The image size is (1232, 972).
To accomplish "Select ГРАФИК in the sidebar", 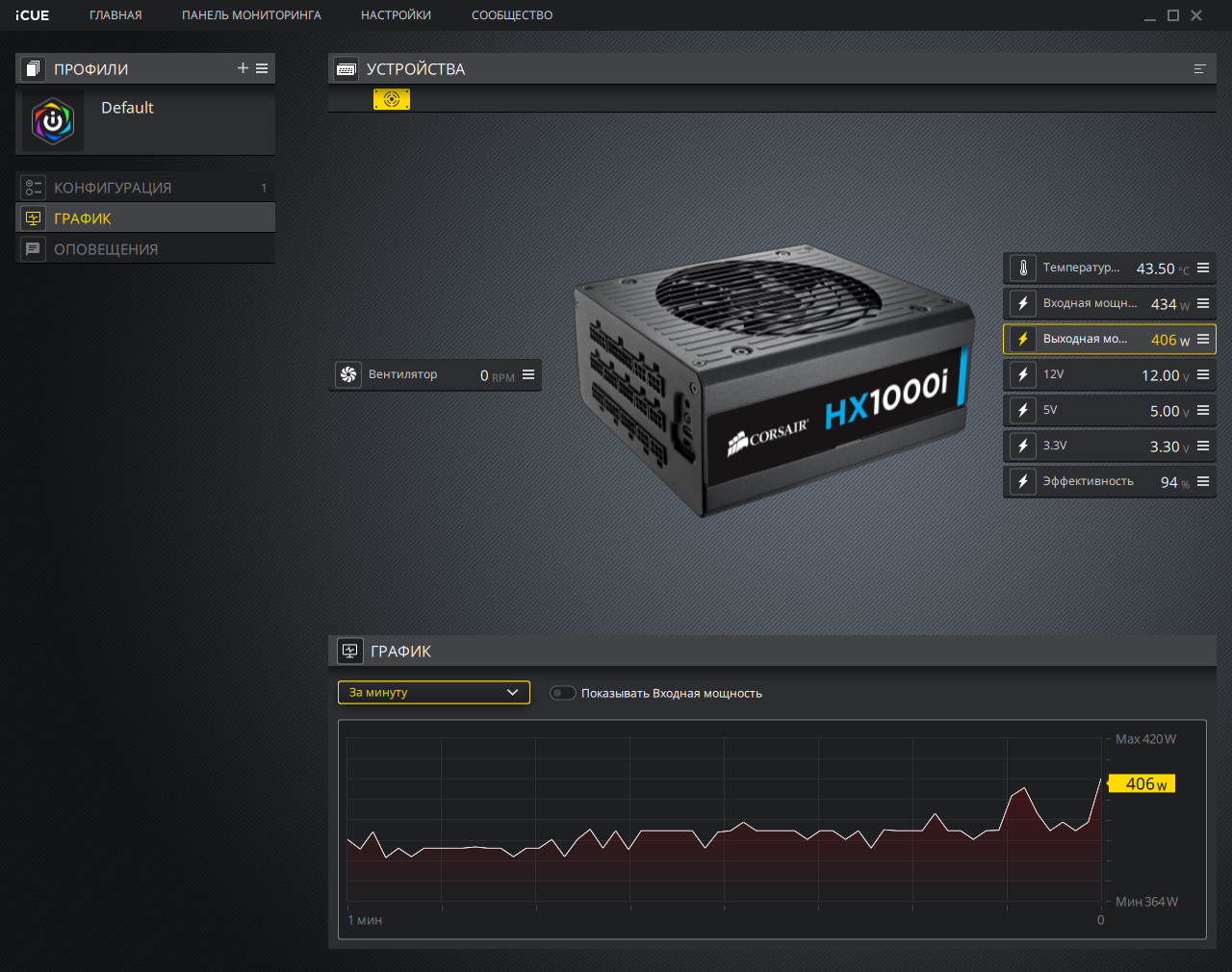I will [145, 218].
